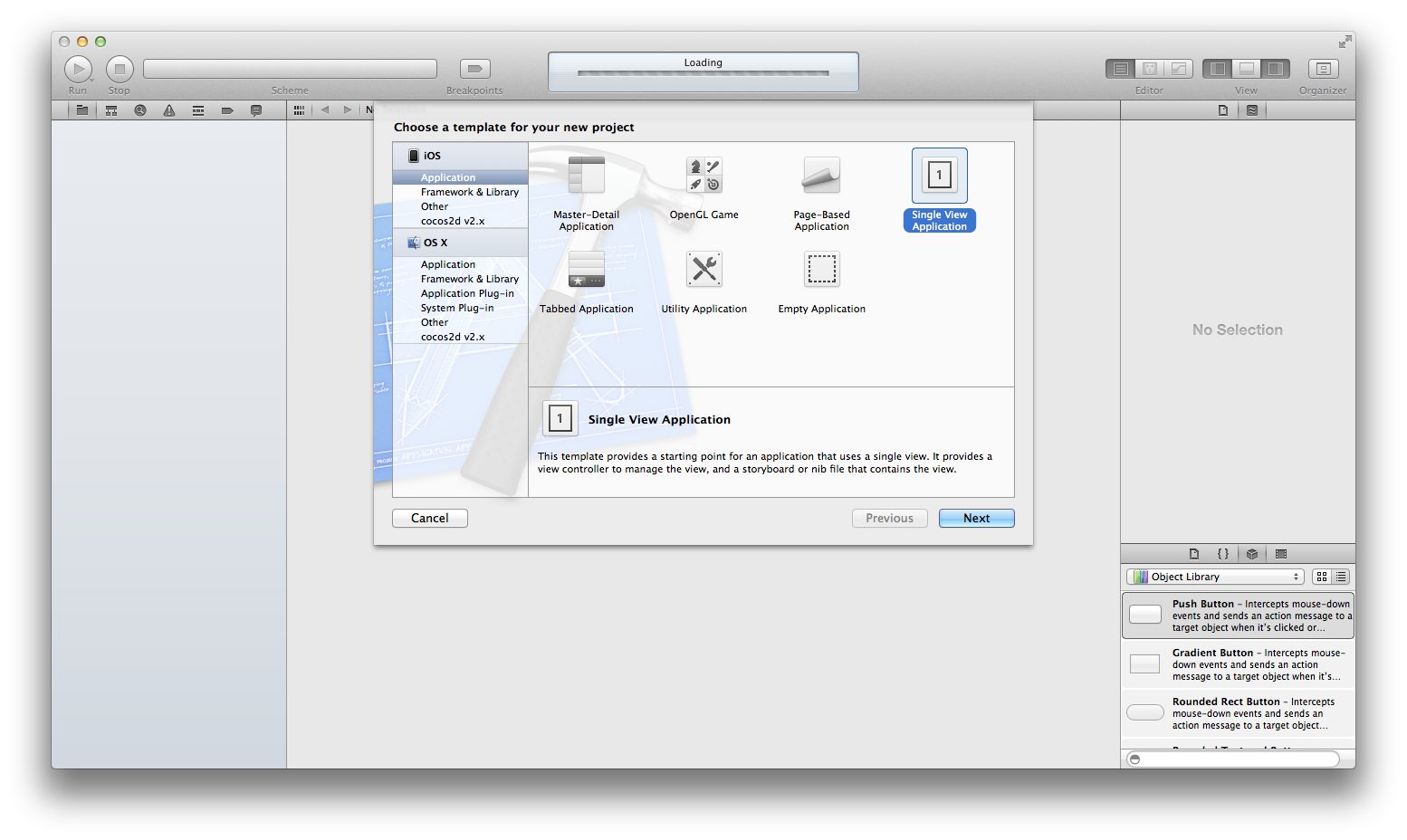Show the Media library filmstrip icon
Image resolution: width=1407 pixels, height=840 pixels.
[x=1281, y=554]
